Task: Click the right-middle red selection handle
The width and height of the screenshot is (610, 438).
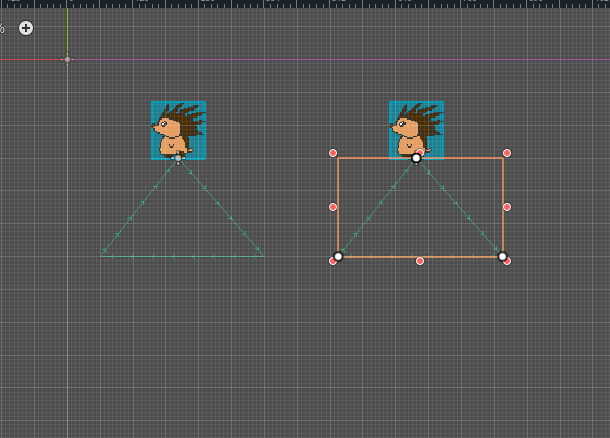Action: pyautogui.click(x=507, y=207)
